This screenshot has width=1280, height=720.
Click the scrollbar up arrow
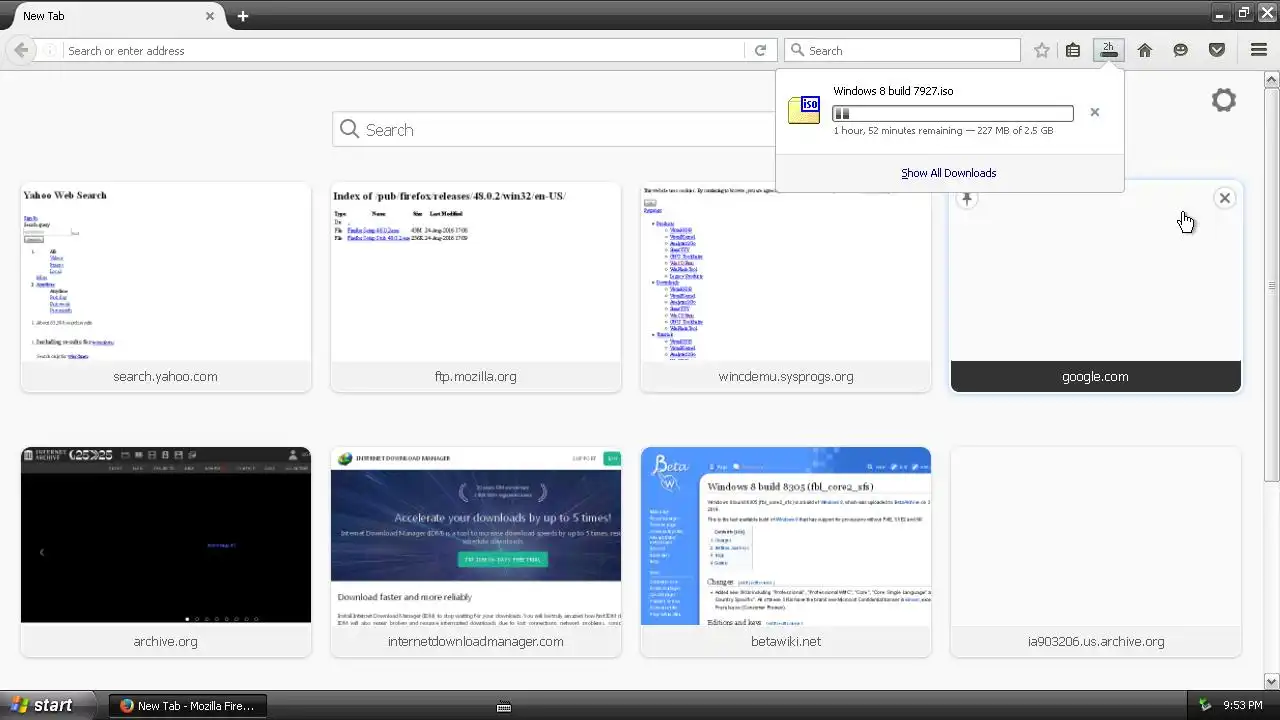point(1271,79)
